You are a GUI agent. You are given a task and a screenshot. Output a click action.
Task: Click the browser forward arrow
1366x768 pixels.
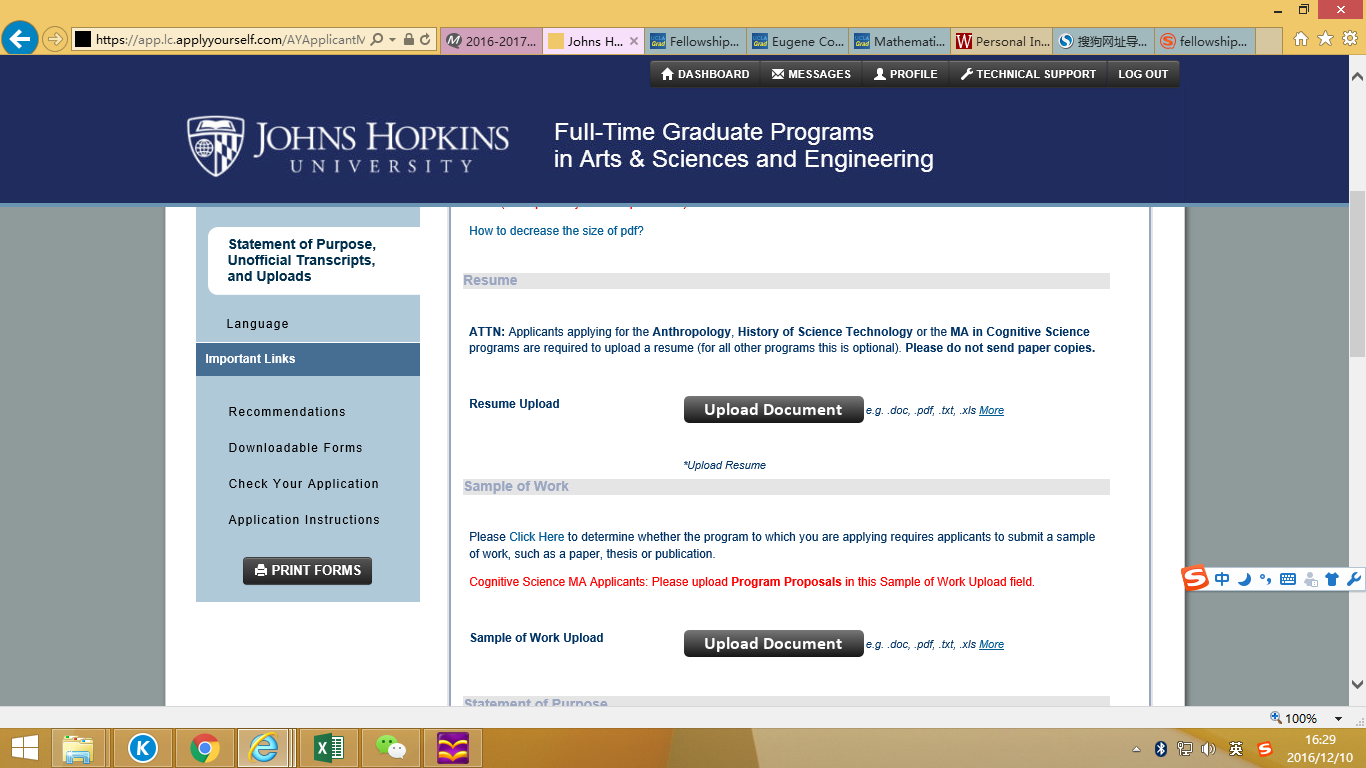point(55,40)
